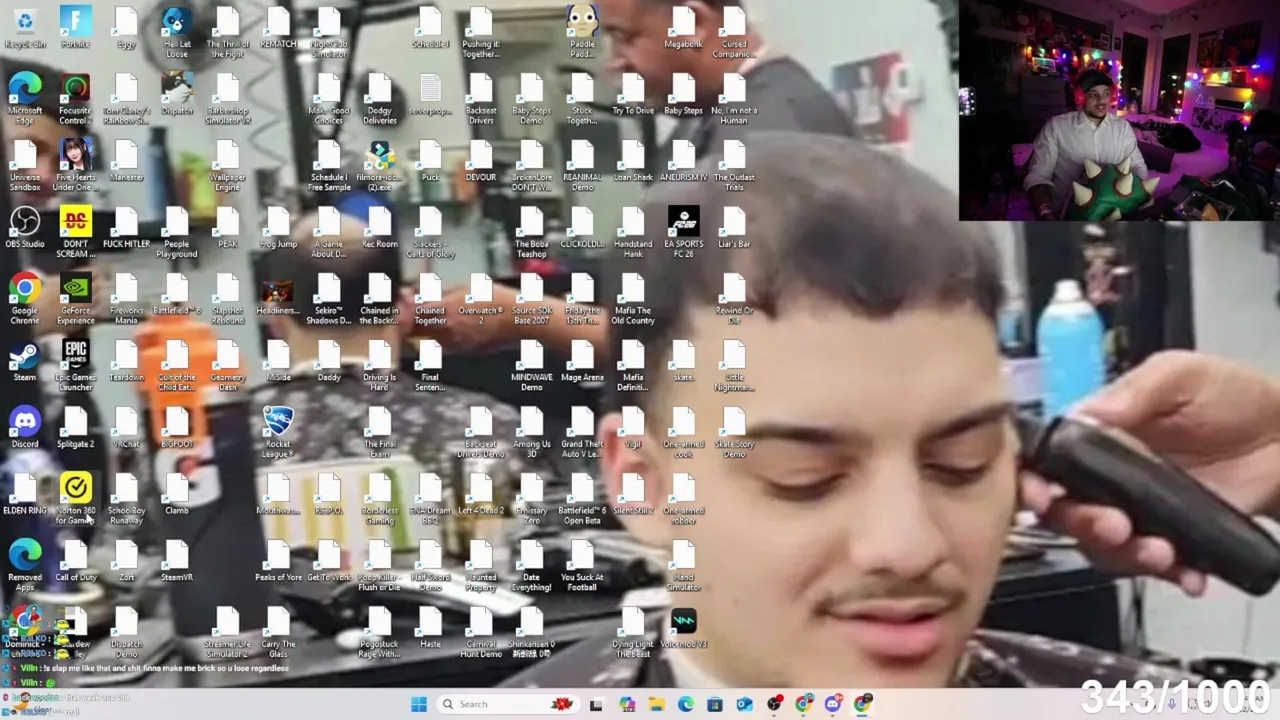Select No, I'm not a Human shortcut
Image resolution: width=1280 pixels, height=720 pixels.
click(734, 98)
